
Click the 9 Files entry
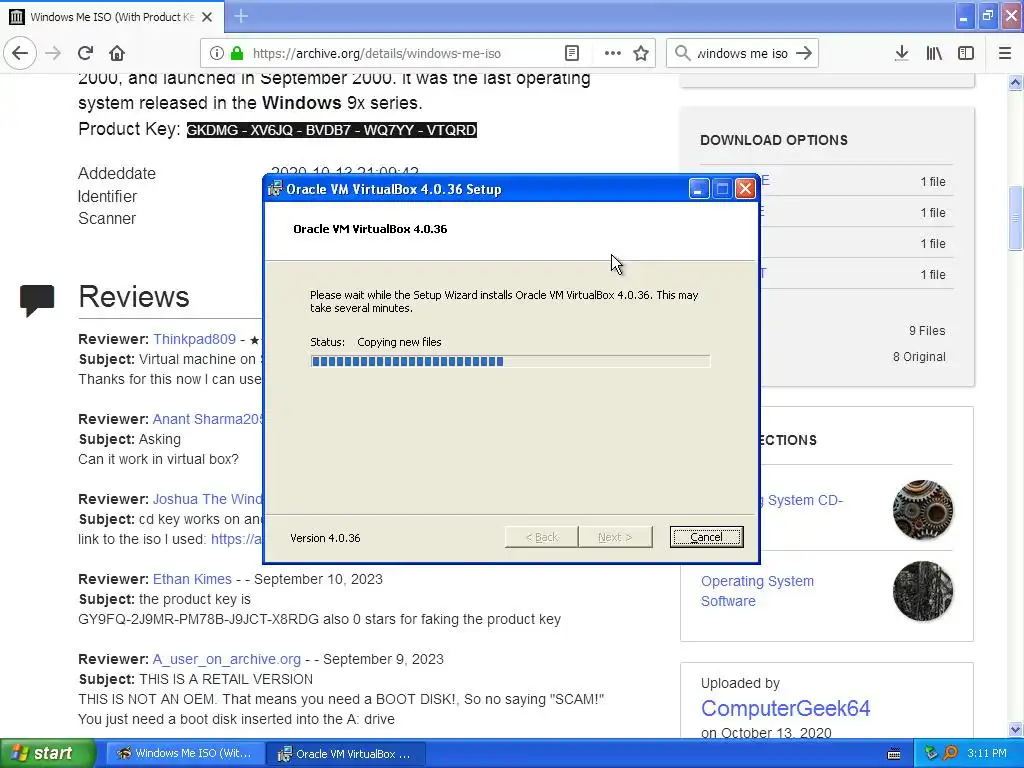[927, 330]
